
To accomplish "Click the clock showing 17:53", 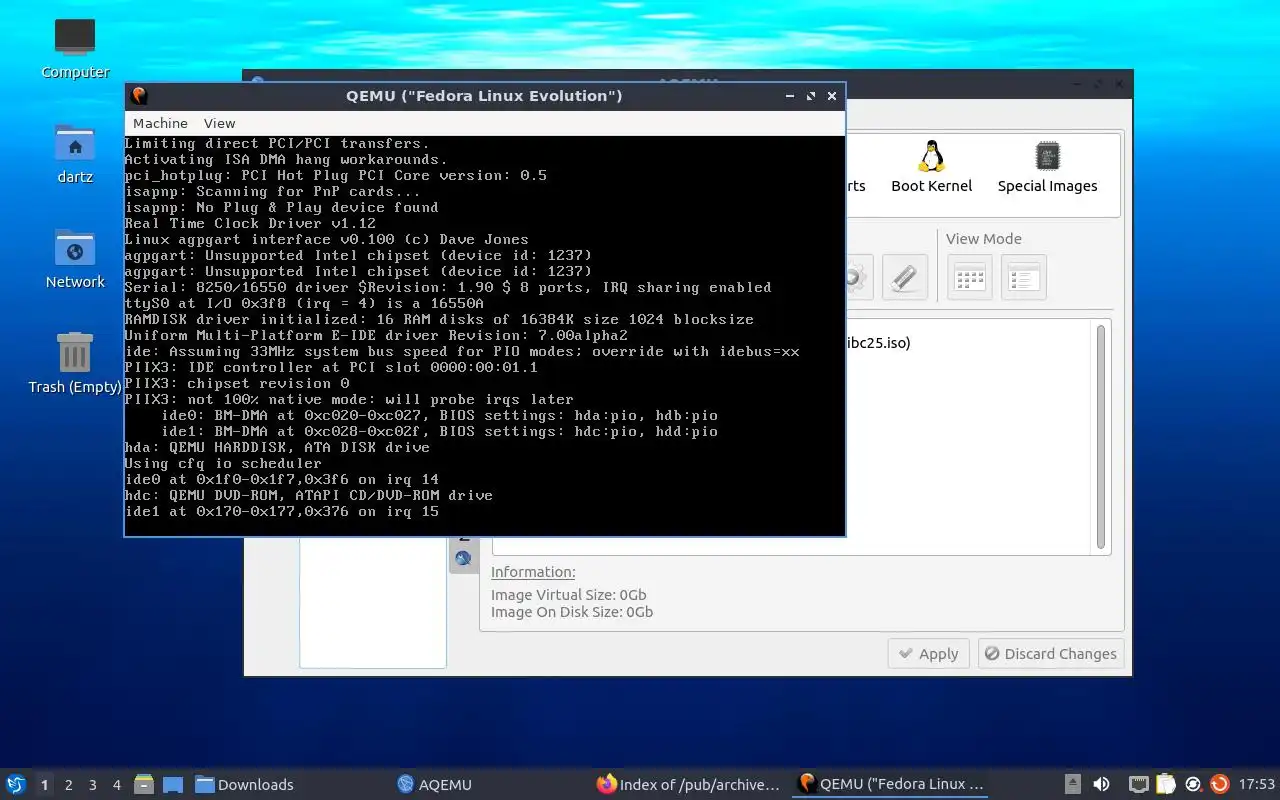I will (x=1257, y=785).
